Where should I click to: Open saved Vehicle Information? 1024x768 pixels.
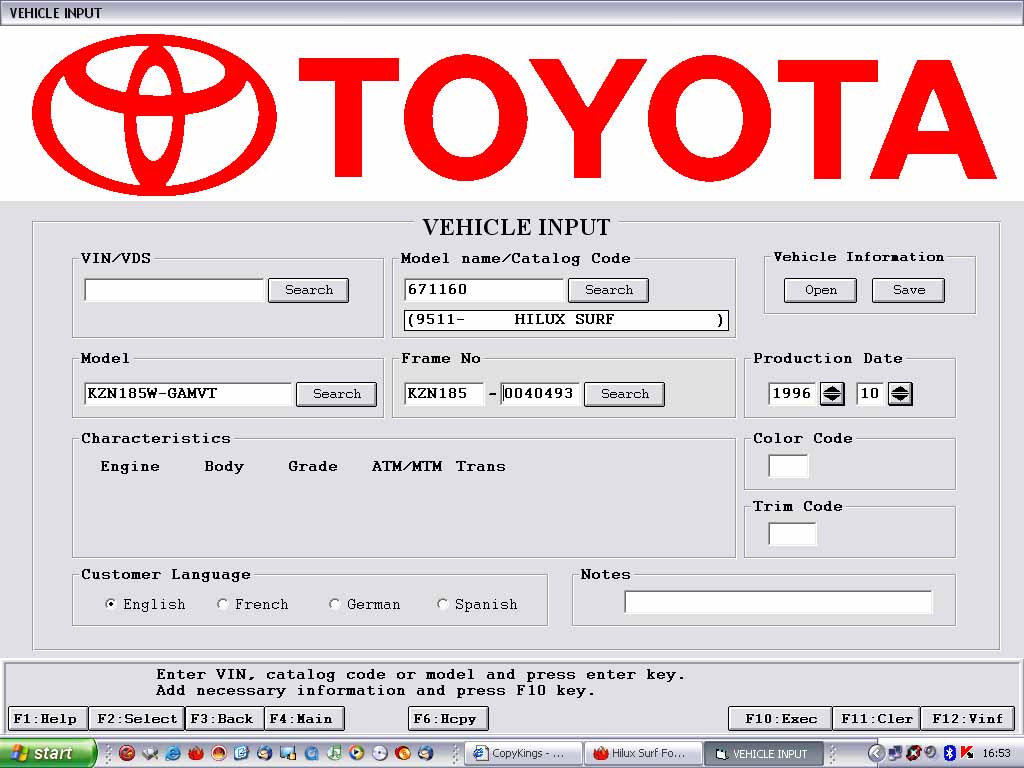tap(820, 290)
